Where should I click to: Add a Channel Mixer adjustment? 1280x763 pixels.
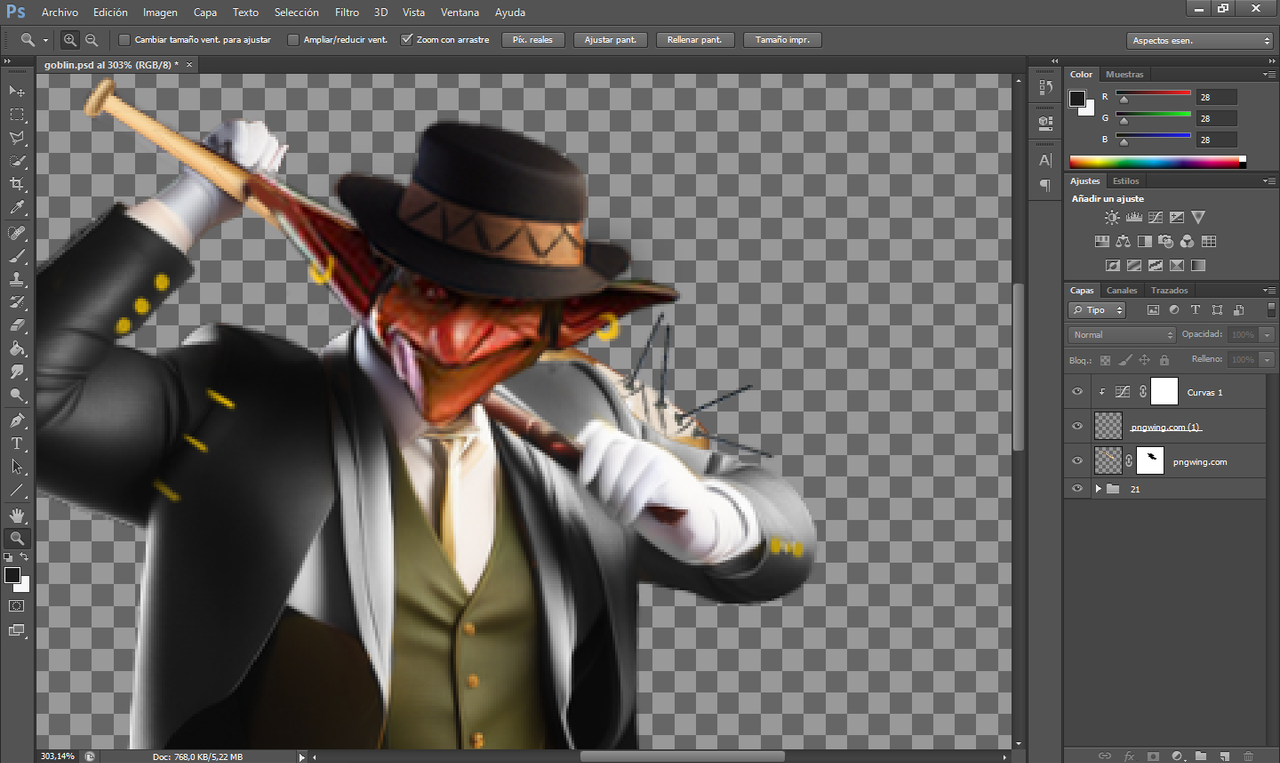click(1187, 241)
